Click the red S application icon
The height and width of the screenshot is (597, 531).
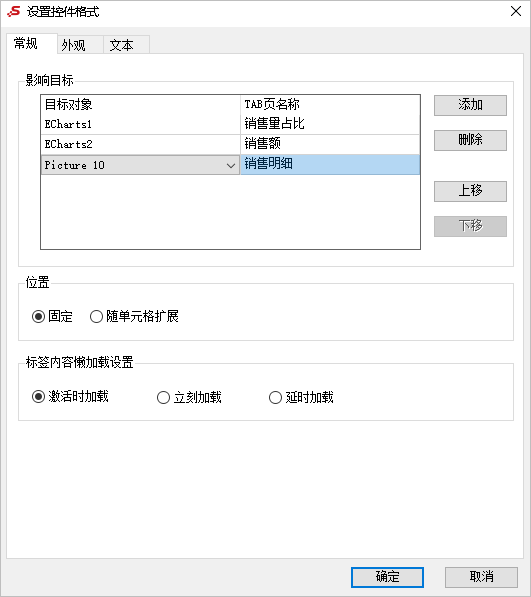coord(14,11)
